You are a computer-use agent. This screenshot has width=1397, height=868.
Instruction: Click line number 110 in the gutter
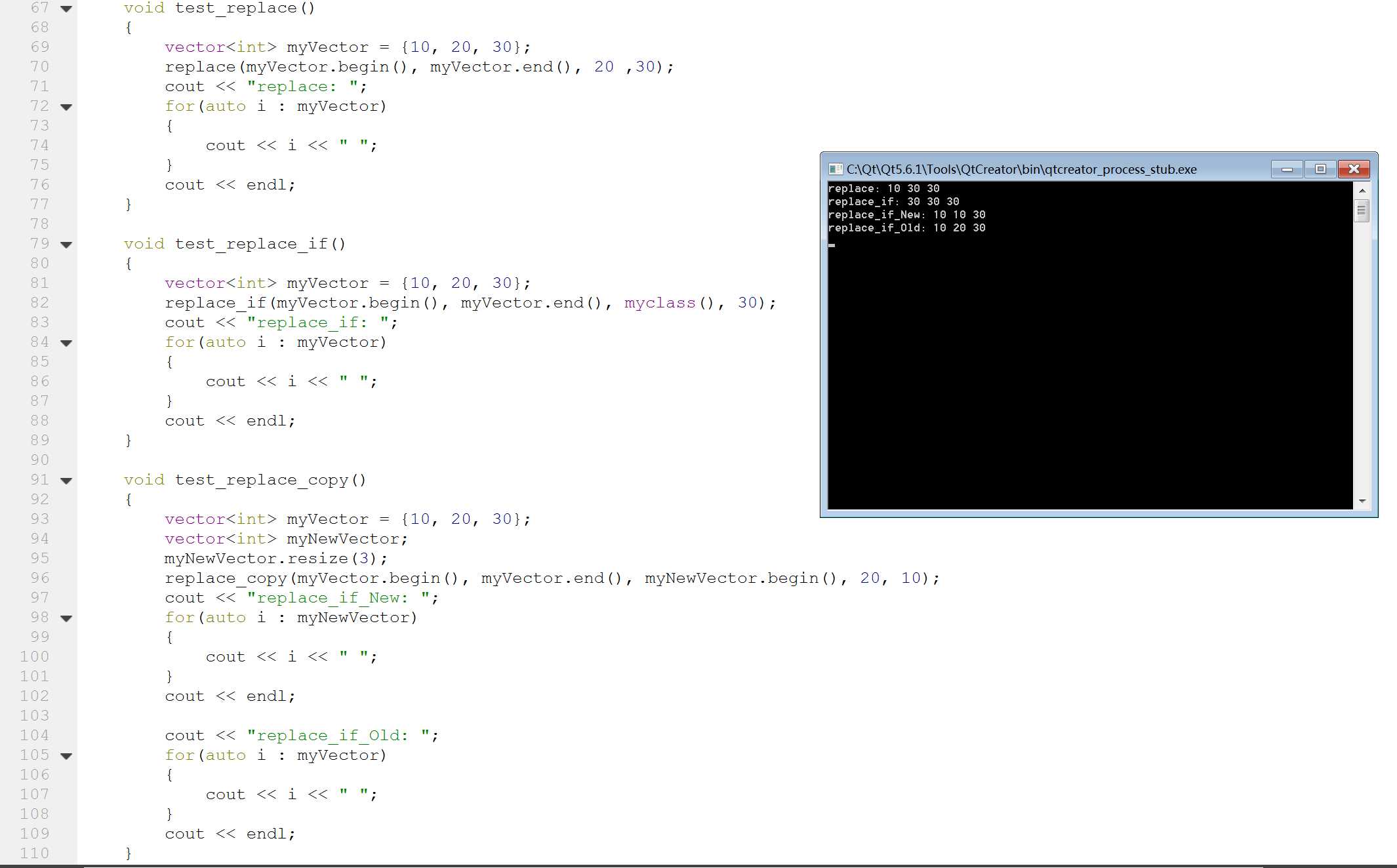click(x=34, y=854)
